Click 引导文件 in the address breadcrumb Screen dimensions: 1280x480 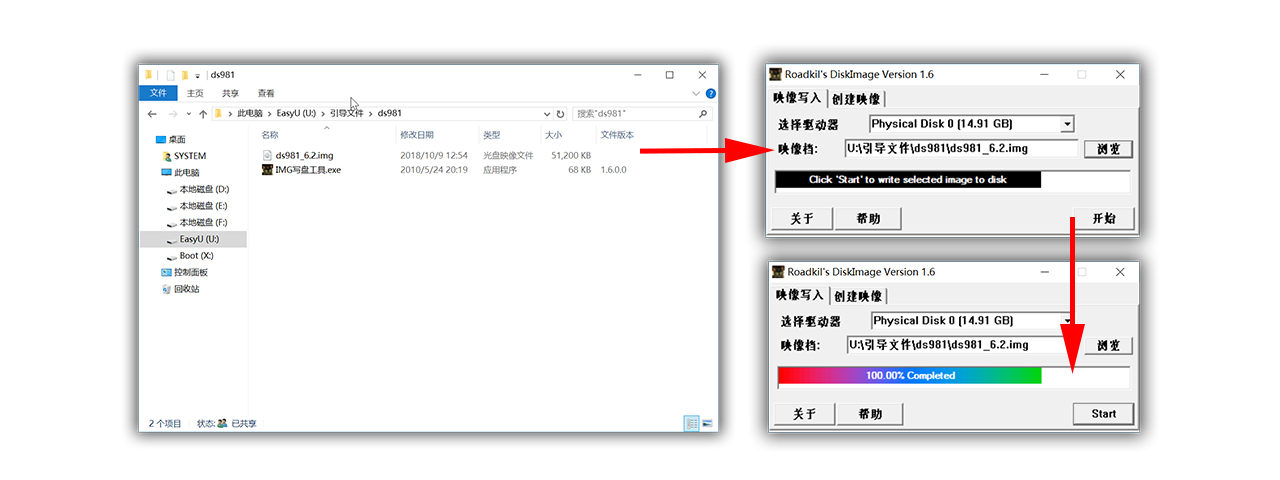347,114
